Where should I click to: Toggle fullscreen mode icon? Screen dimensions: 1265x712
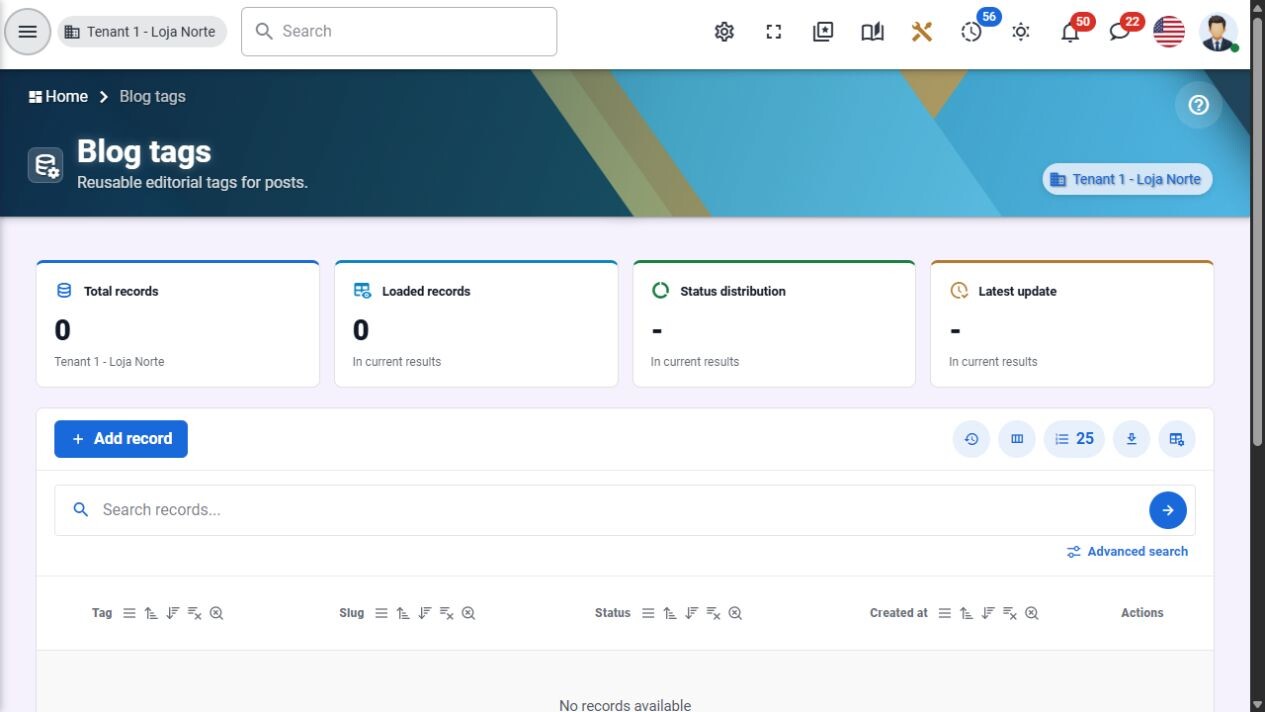click(x=774, y=32)
